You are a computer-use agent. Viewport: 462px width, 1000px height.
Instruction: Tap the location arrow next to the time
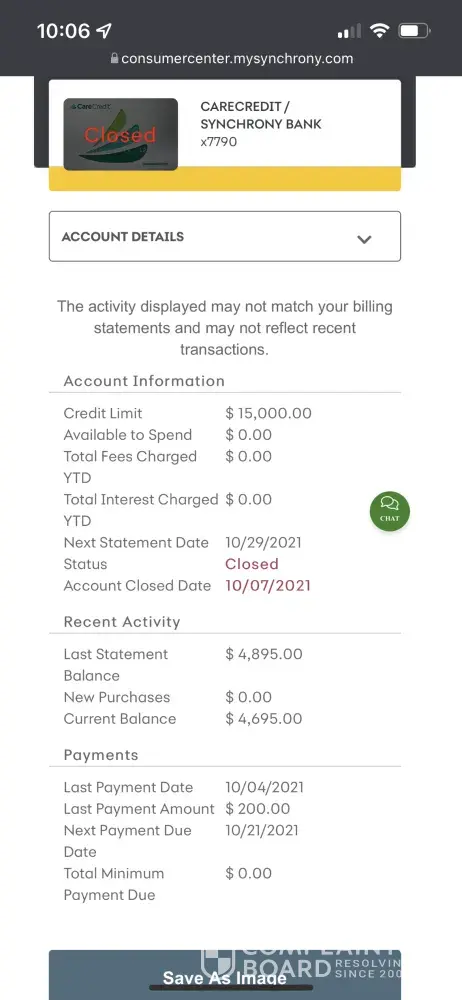(103, 31)
